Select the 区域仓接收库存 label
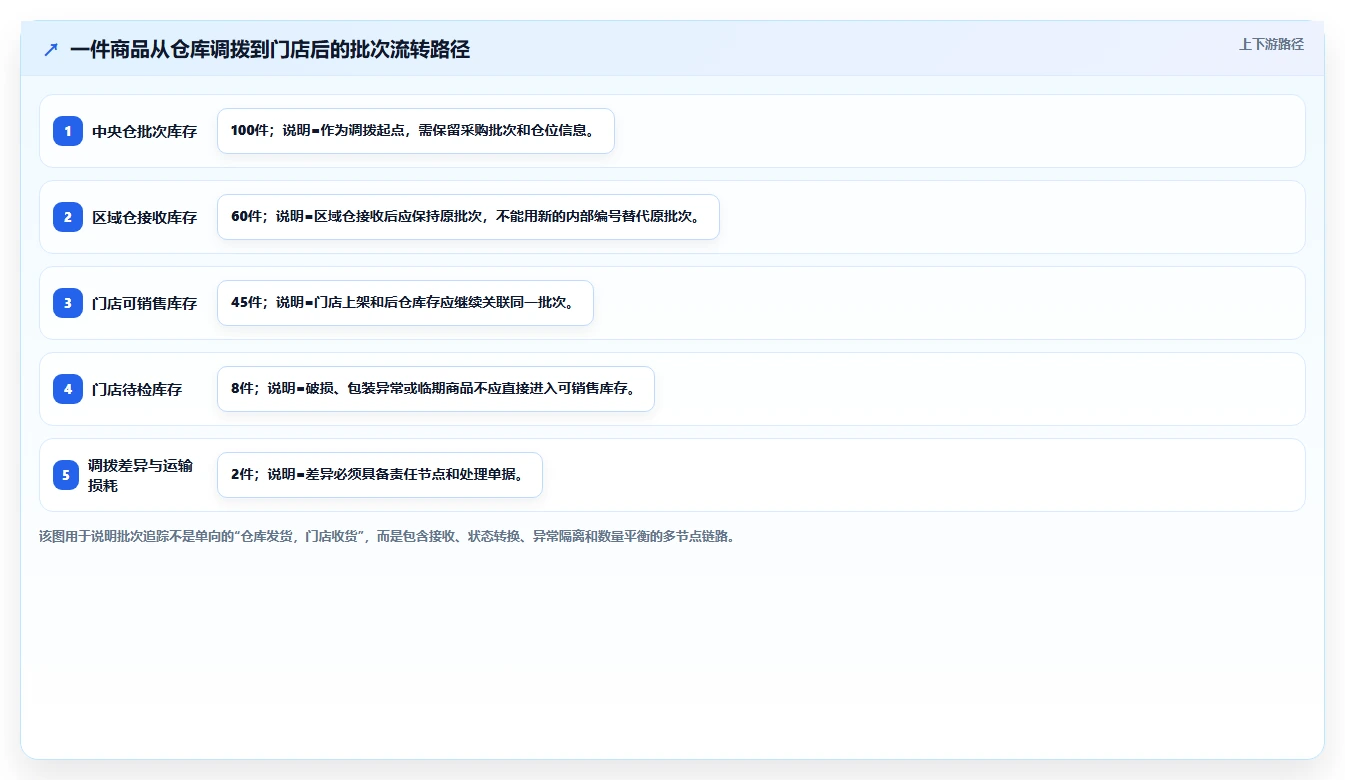Screen dimensions: 1345x780 pos(145,217)
